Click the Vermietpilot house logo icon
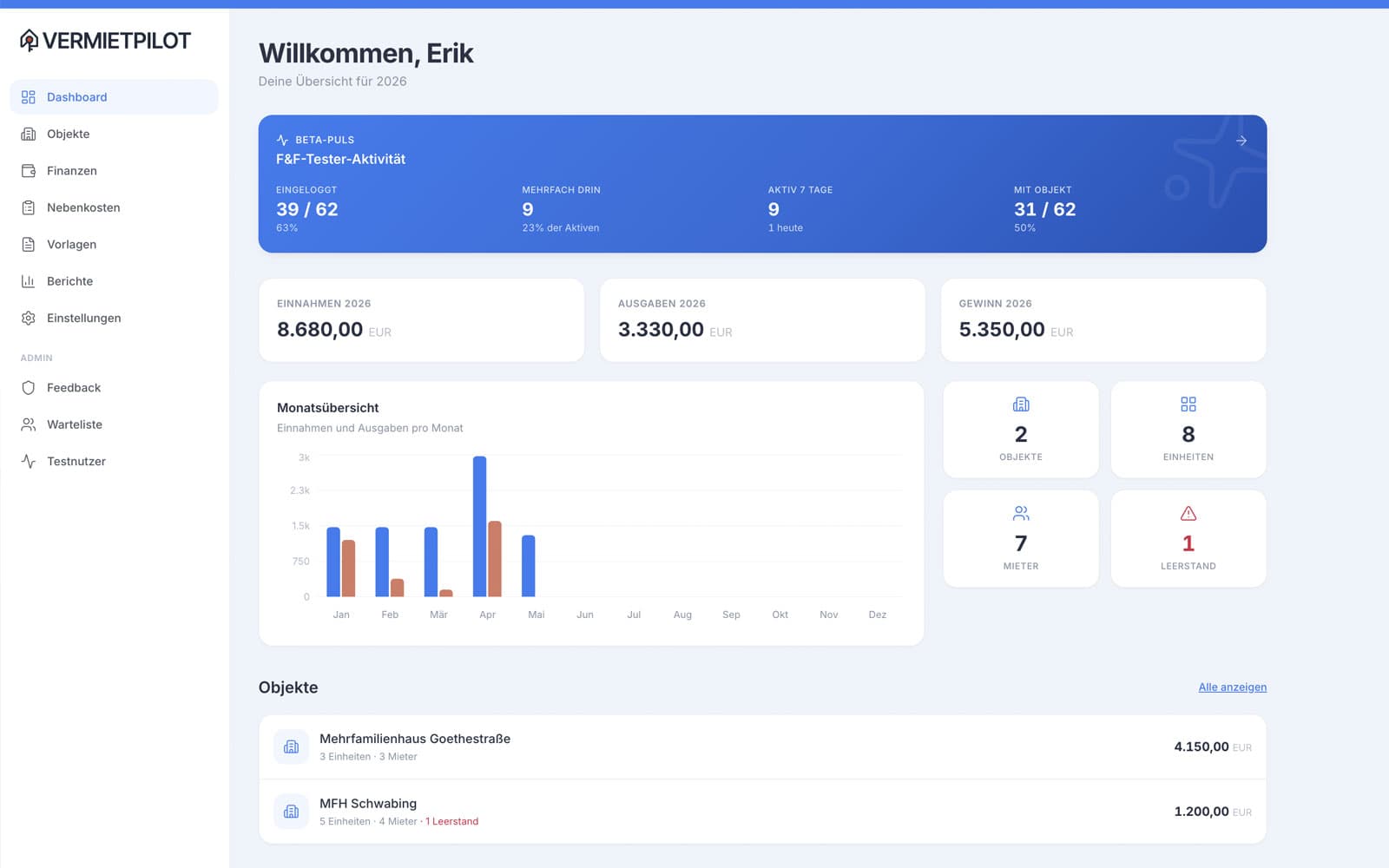The height and width of the screenshot is (868, 1389). pos(29,40)
